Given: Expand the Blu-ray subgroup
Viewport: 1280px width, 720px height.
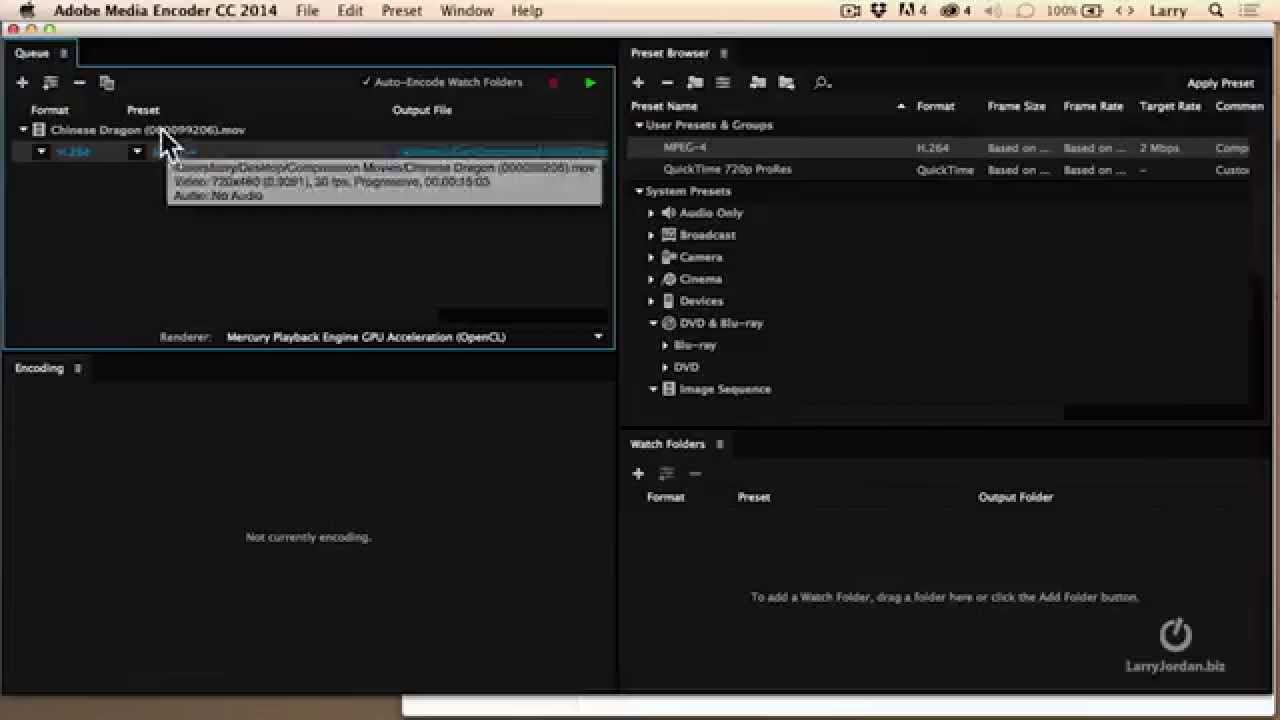Looking at the screenshot, I should pyautogui.click(x=665, y=345).
